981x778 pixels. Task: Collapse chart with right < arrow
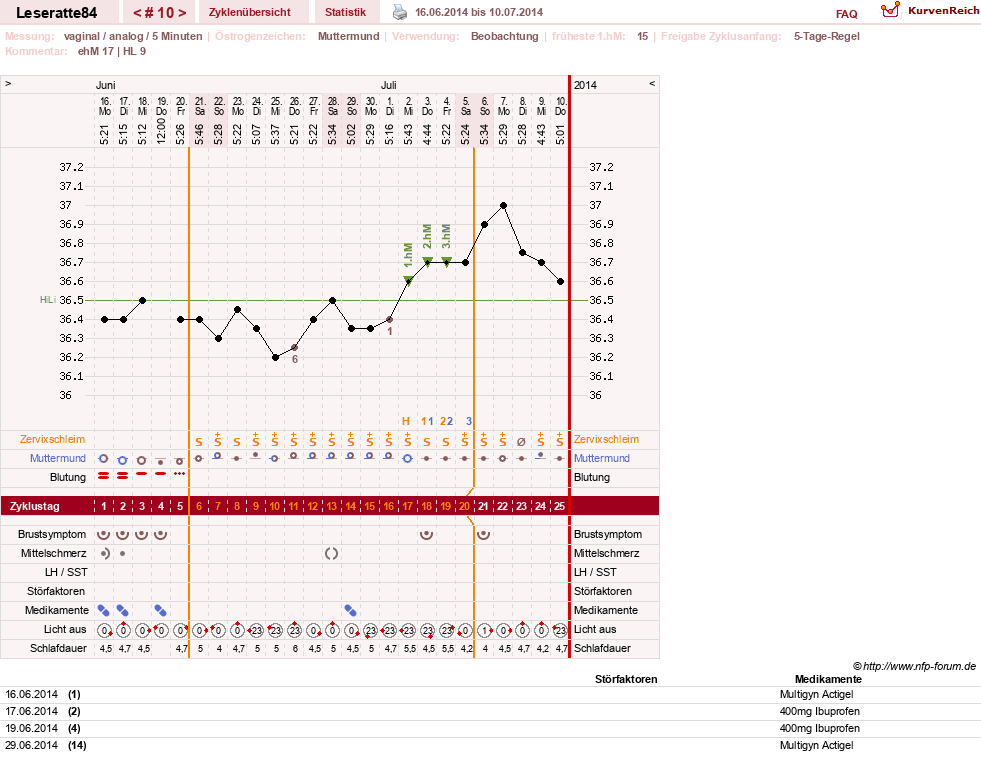point(652,83)
